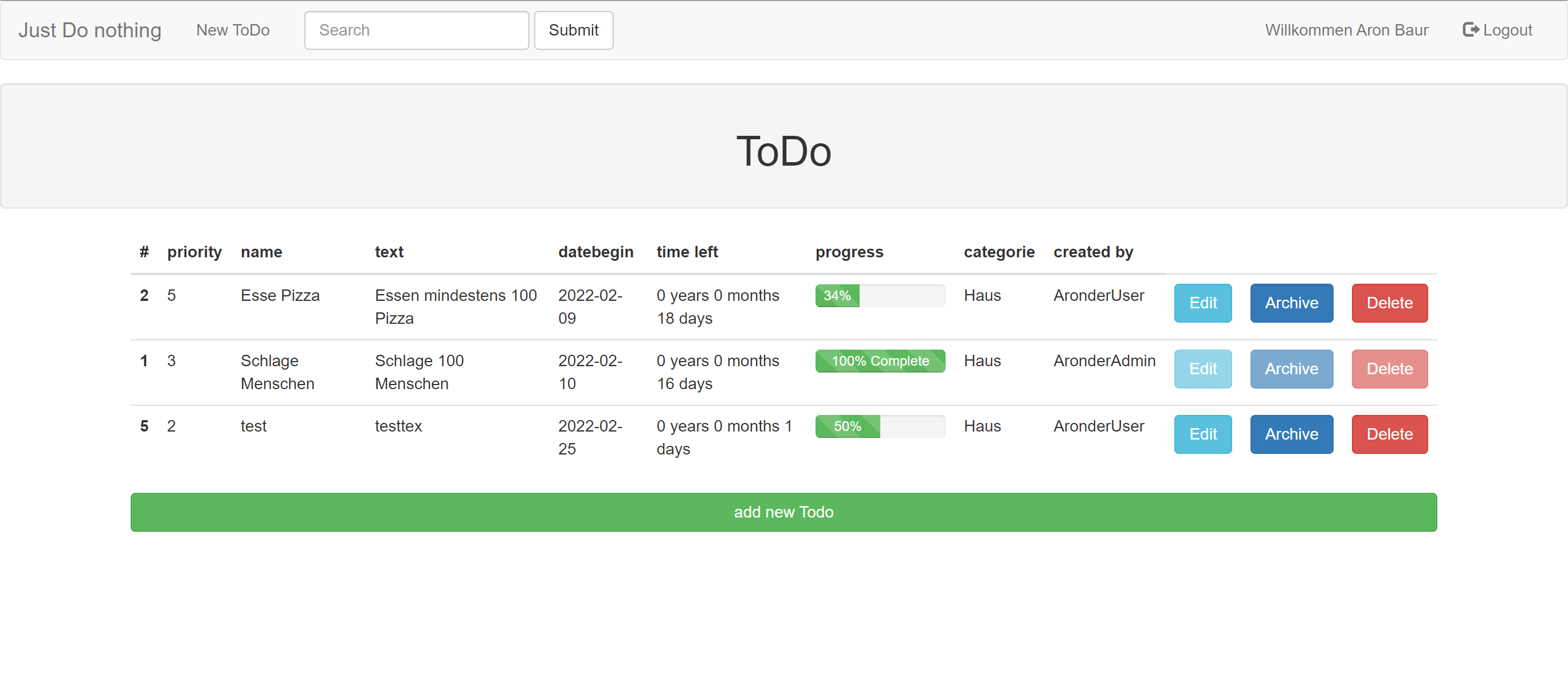1568x686 pixels.
Task: Click the priority column header
Action: [x=194, y=252]
